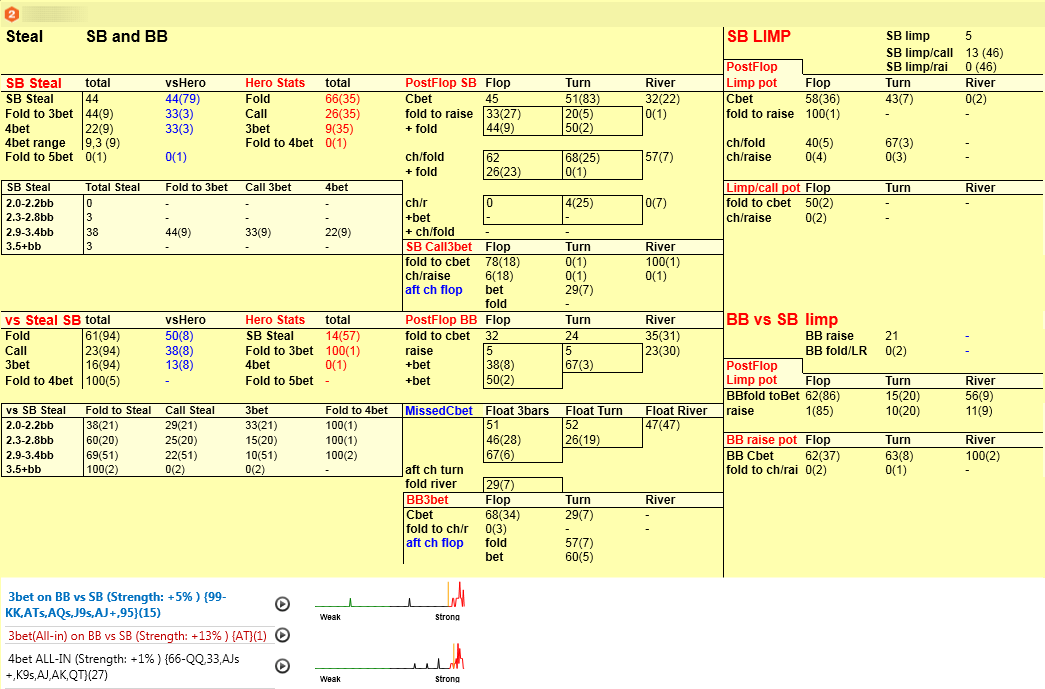Click PostFlop SB Turn Cbet value 51(83)
This screenshot has height=689, width=1045.
[582, 99]
